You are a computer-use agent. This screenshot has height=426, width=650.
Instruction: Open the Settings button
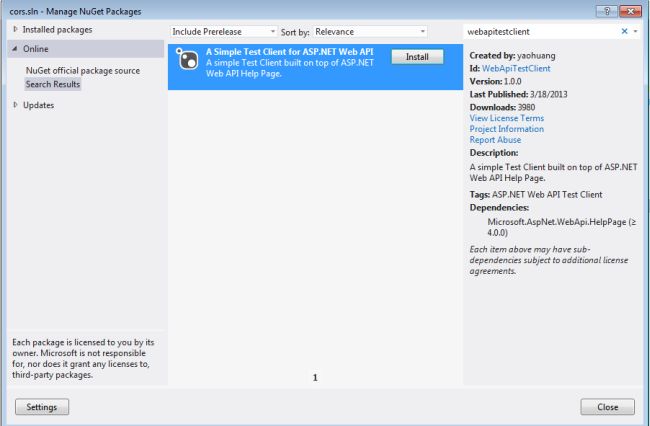pos(42,407)
